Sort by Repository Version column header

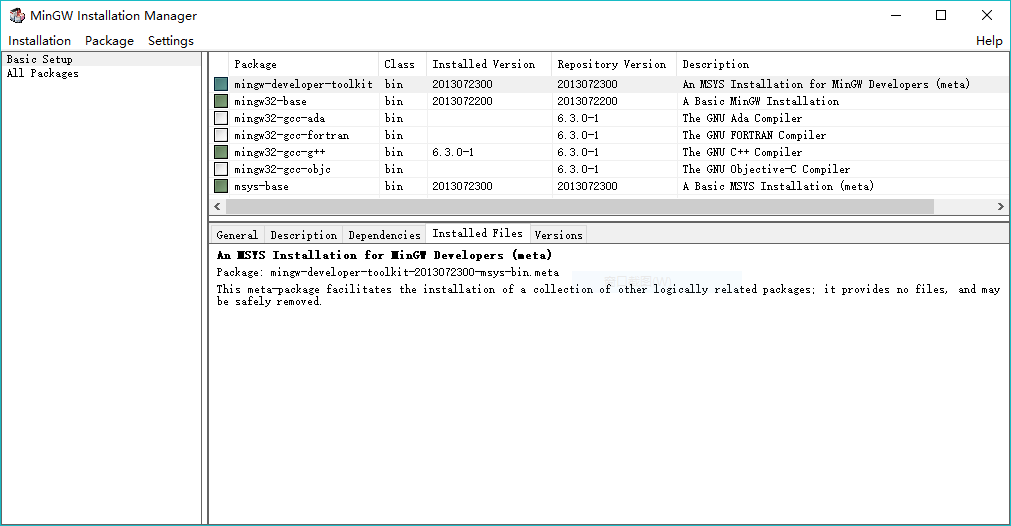[x=614, y=64]
